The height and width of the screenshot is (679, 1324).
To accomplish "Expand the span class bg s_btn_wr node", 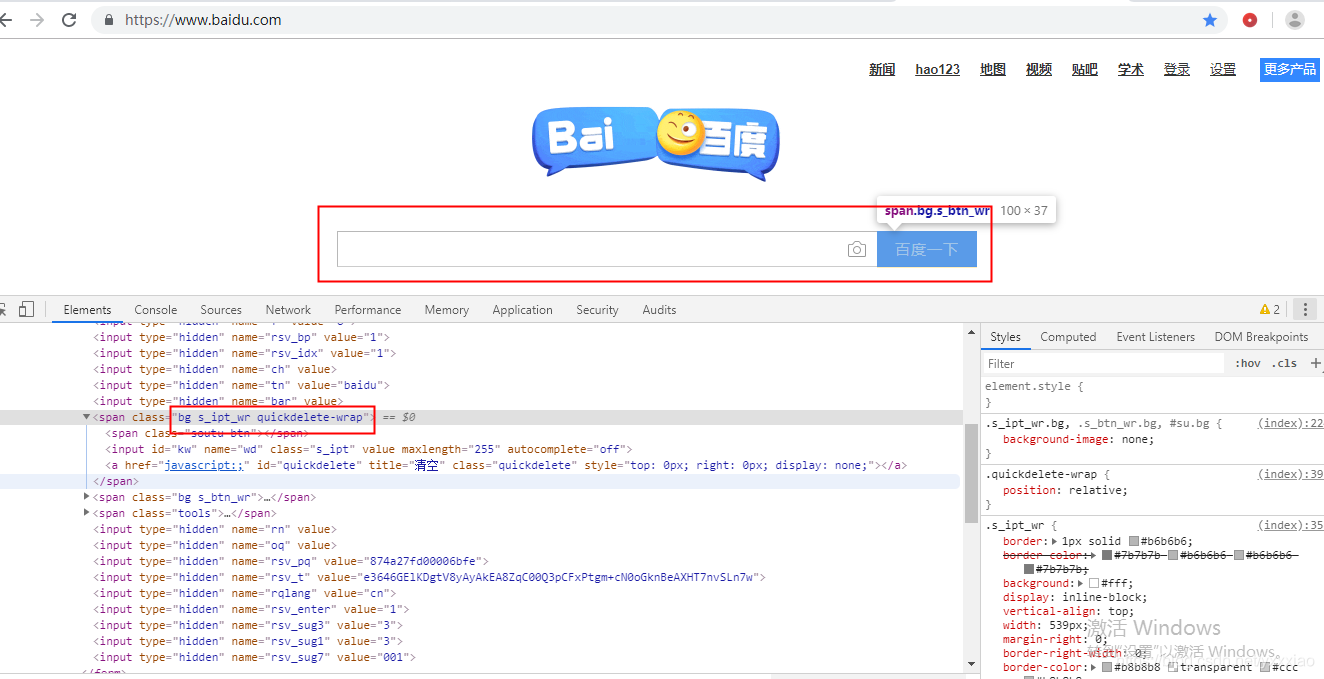I will click(87, 497).
